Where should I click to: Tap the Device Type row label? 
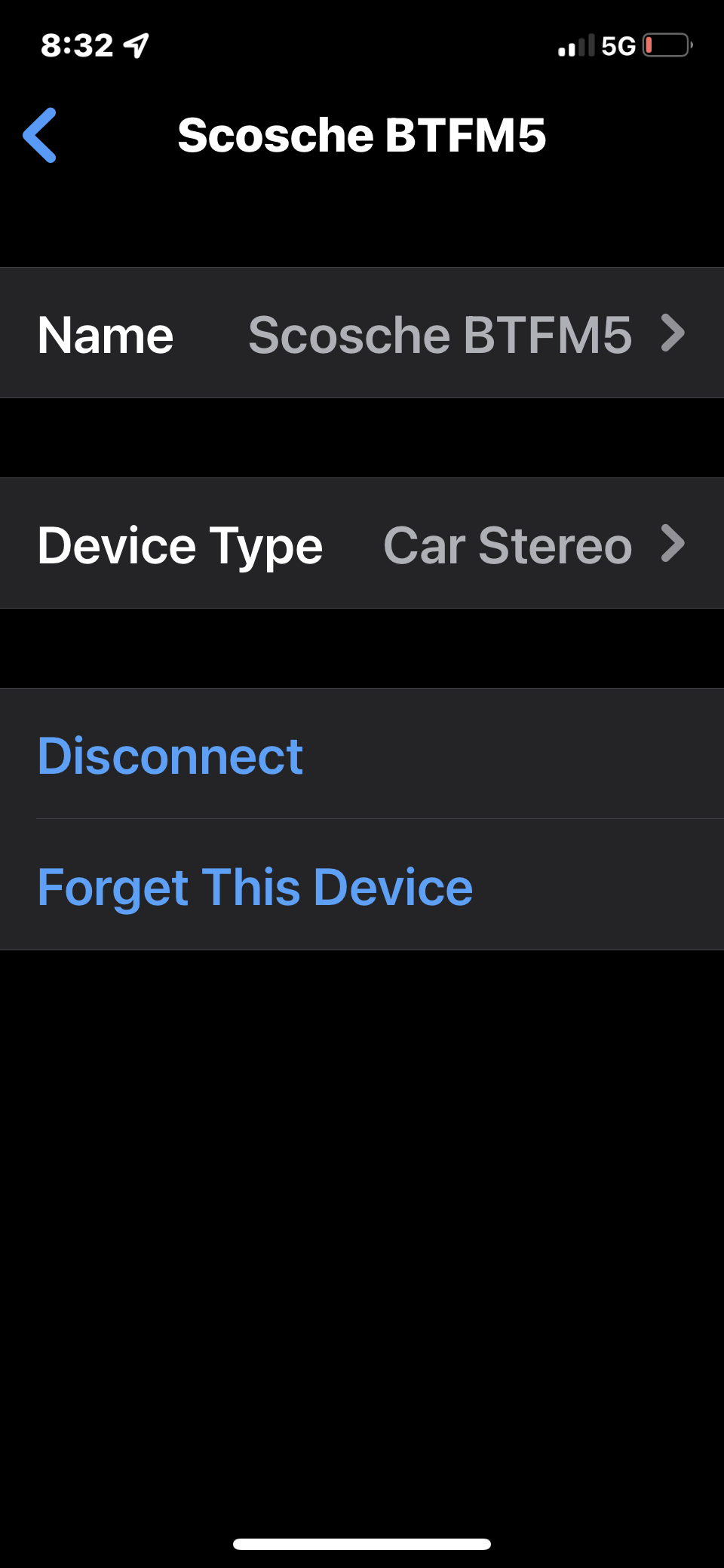pyautogui.click(x=180, y=546)
